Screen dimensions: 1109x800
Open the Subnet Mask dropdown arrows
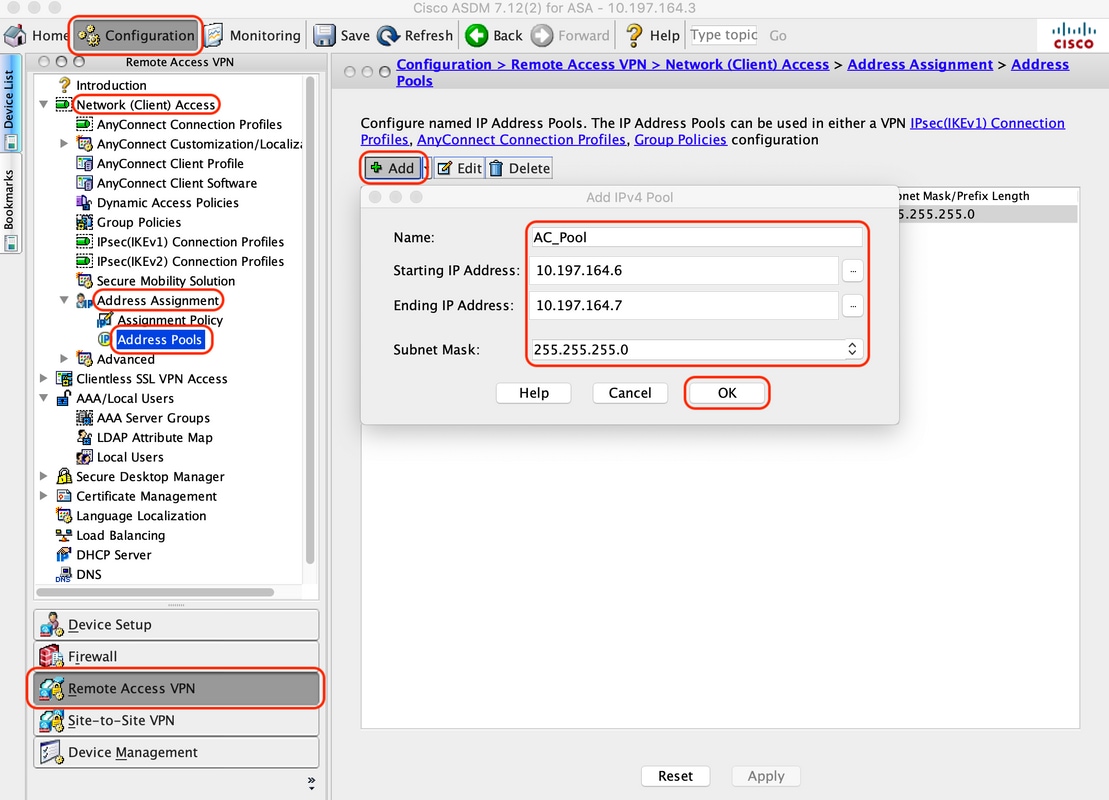click(x=852, y=349)
